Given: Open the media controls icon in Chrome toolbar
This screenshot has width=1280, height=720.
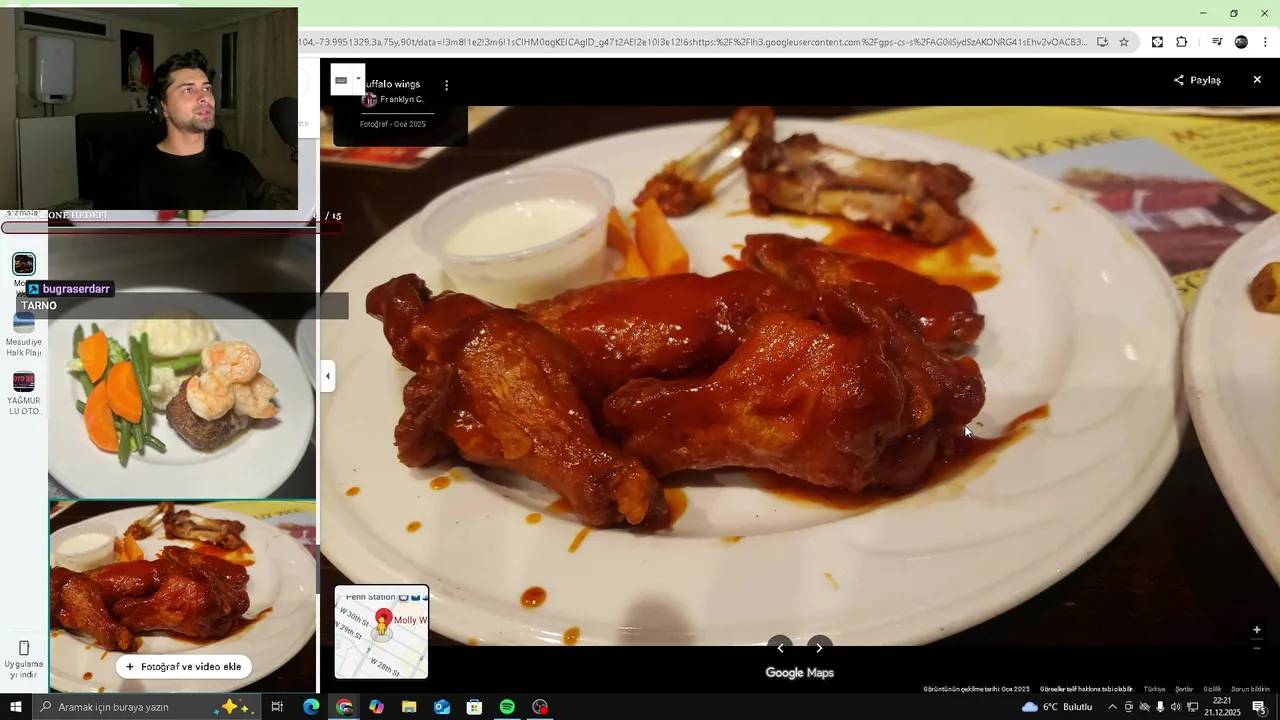Looking at the screenshot, I should 1217,42.
